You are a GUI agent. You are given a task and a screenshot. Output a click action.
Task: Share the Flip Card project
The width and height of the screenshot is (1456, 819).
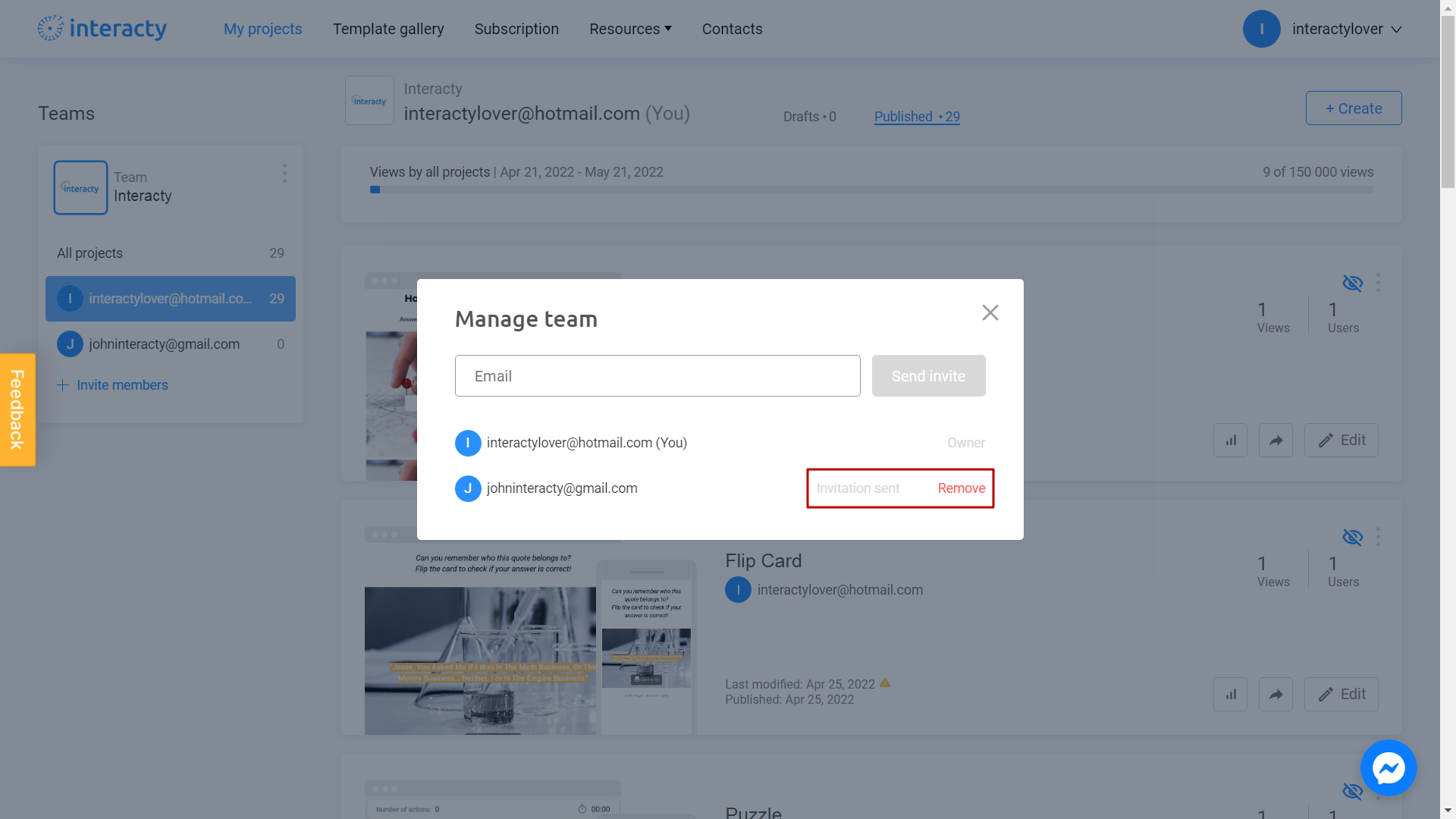point(1276,695)
